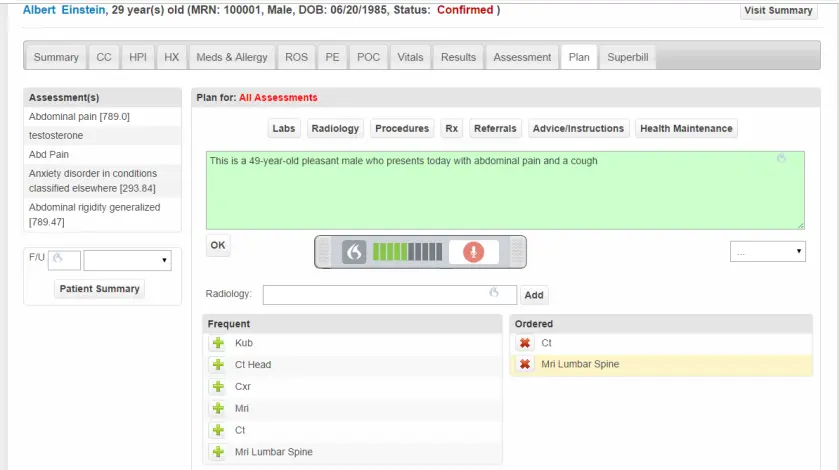839x470 pixels.
Task: Open the Results tab
Action: coord(459,57)
